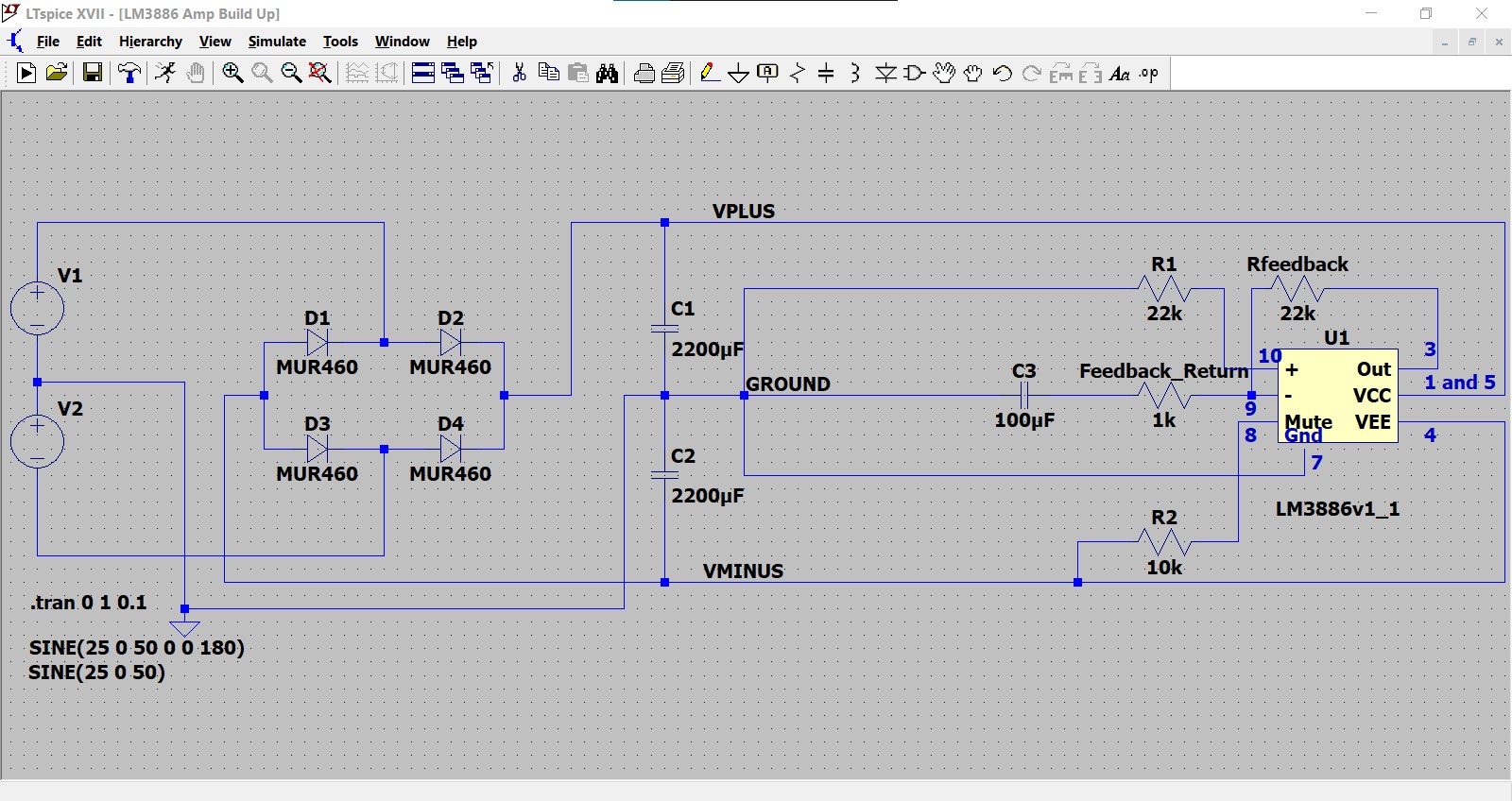The width and height of the screenshot is (1512, 801).
Task: Click the SINE(25 0 50 0 0 180) text
Action: click(x=137, y=648)
